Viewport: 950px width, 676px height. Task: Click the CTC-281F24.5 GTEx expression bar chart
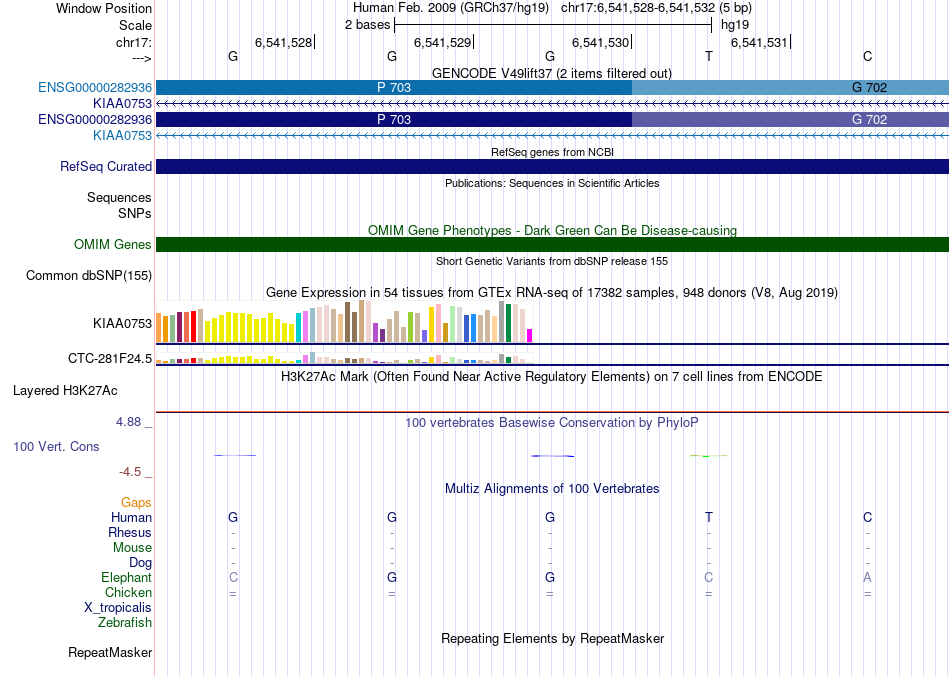coord(344,358)
